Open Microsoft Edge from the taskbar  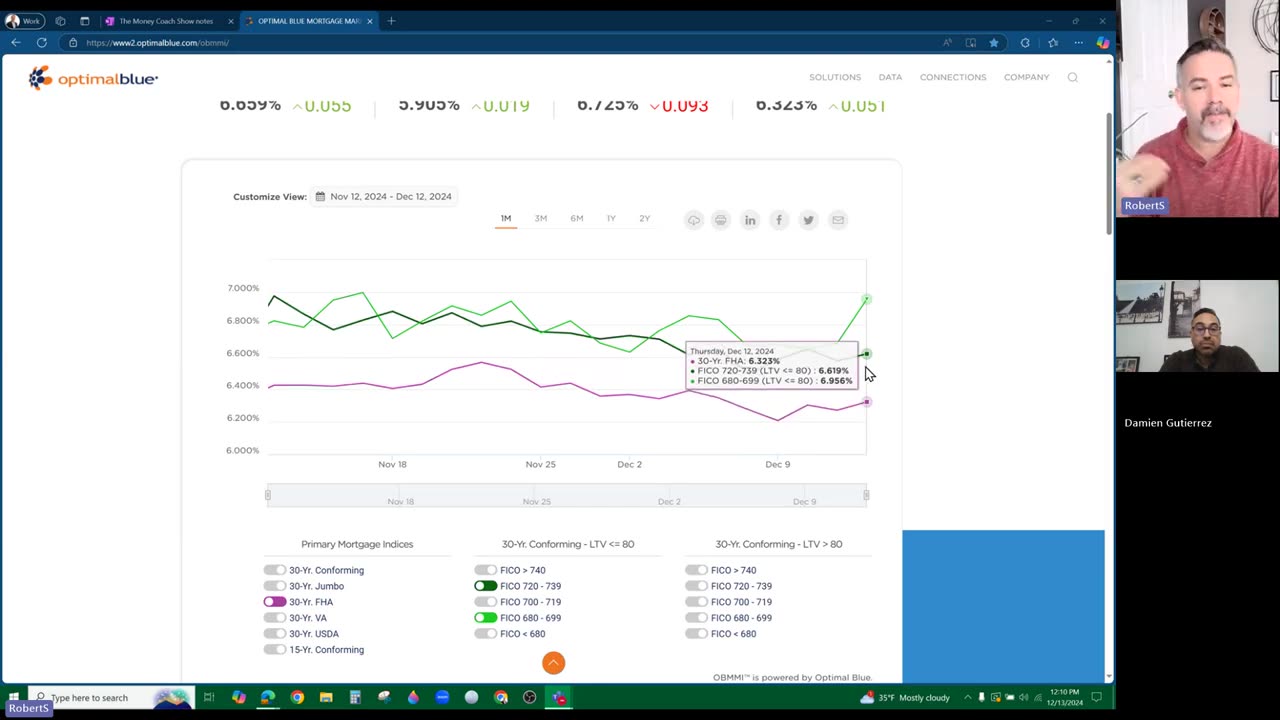pos(268,697)
